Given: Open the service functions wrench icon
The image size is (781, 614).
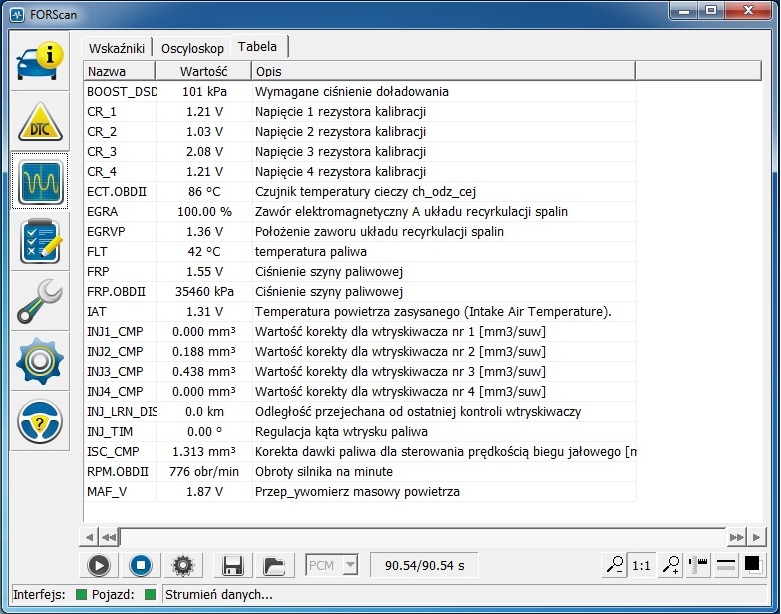Looking at the screenshot, I should 42,302.
